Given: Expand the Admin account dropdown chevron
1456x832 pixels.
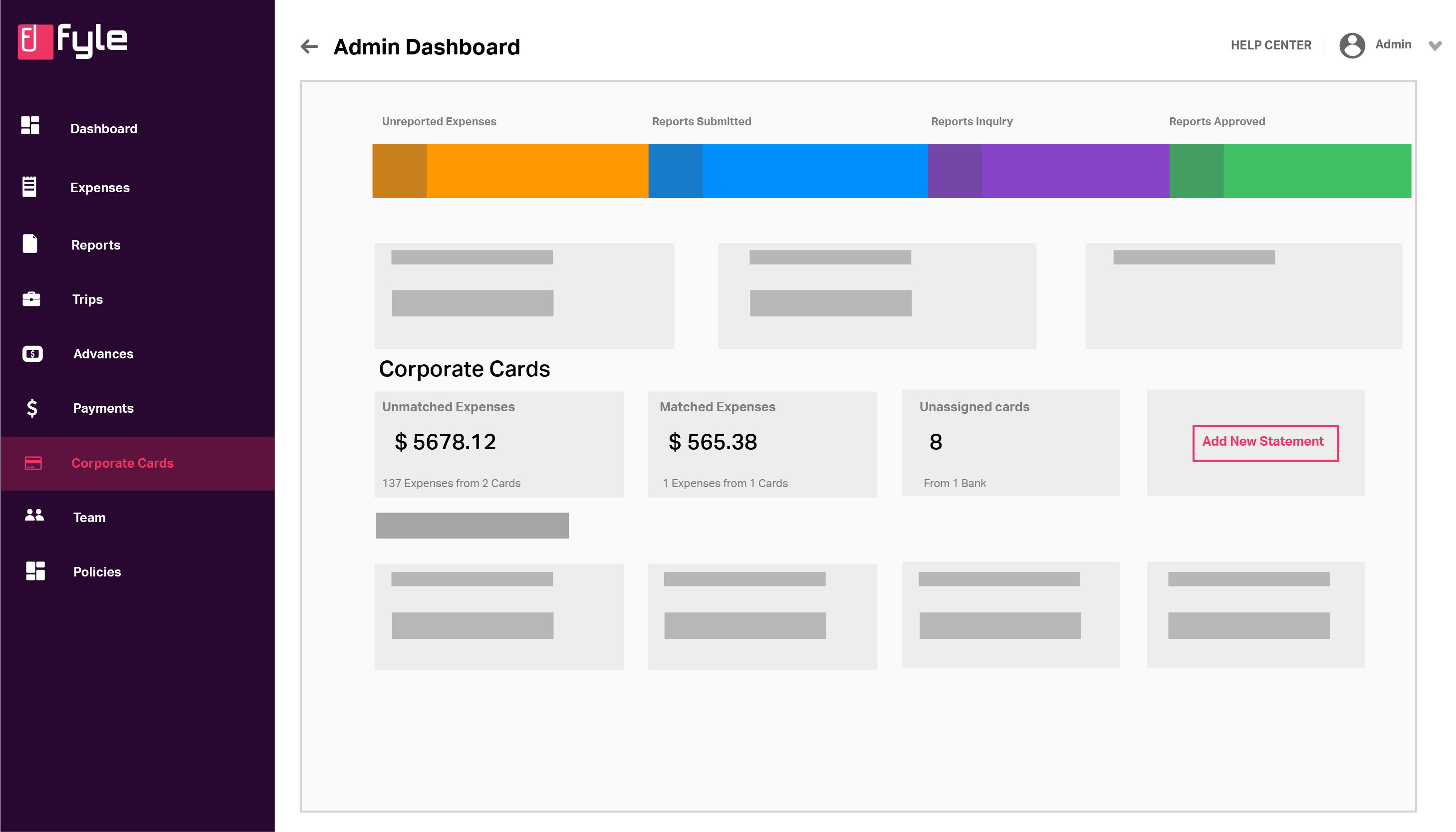Looking at the screenshot, I should [x=1435, y=46].
